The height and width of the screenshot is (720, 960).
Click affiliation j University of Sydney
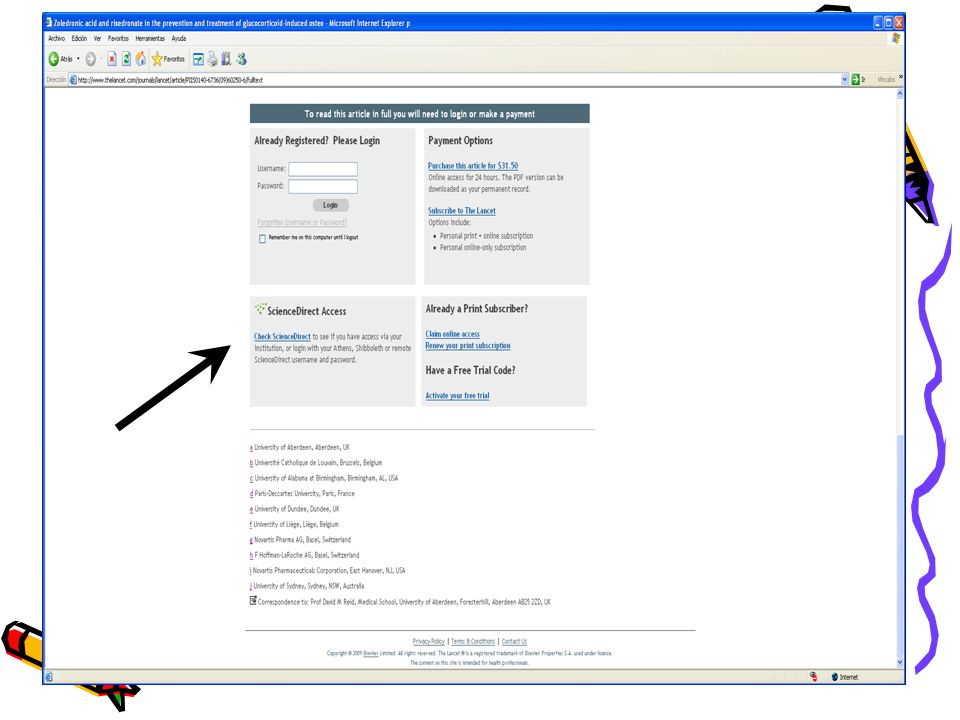pos(250,586)
